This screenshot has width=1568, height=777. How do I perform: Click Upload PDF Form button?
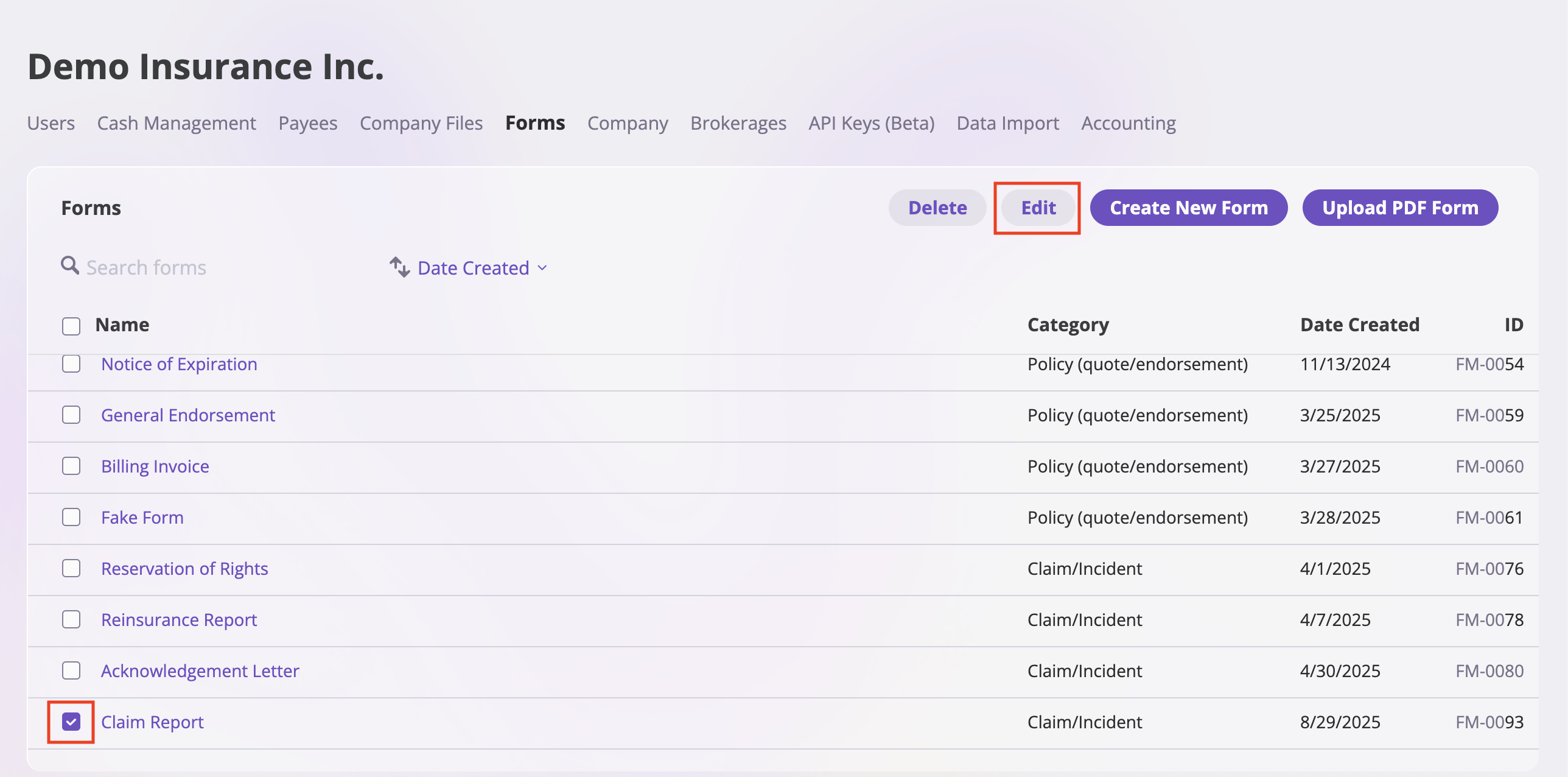click(1399, 208)
